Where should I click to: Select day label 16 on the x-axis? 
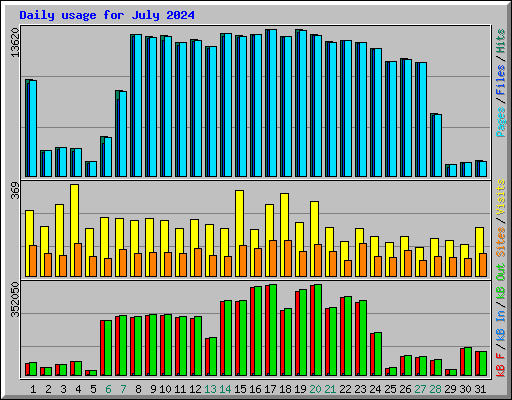[255, 389]
